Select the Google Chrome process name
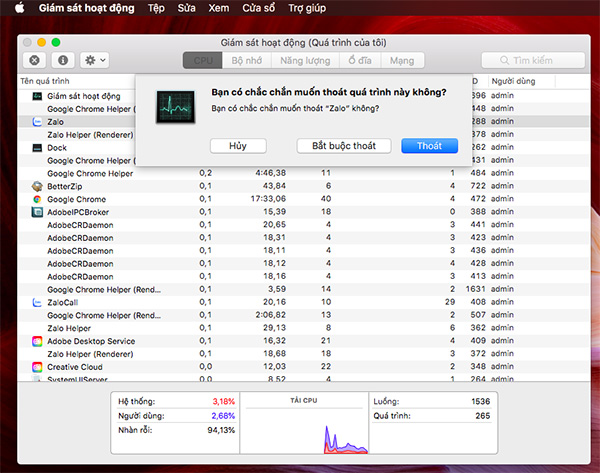Viewport: 600px width, 473px height. tap(77, 199)
